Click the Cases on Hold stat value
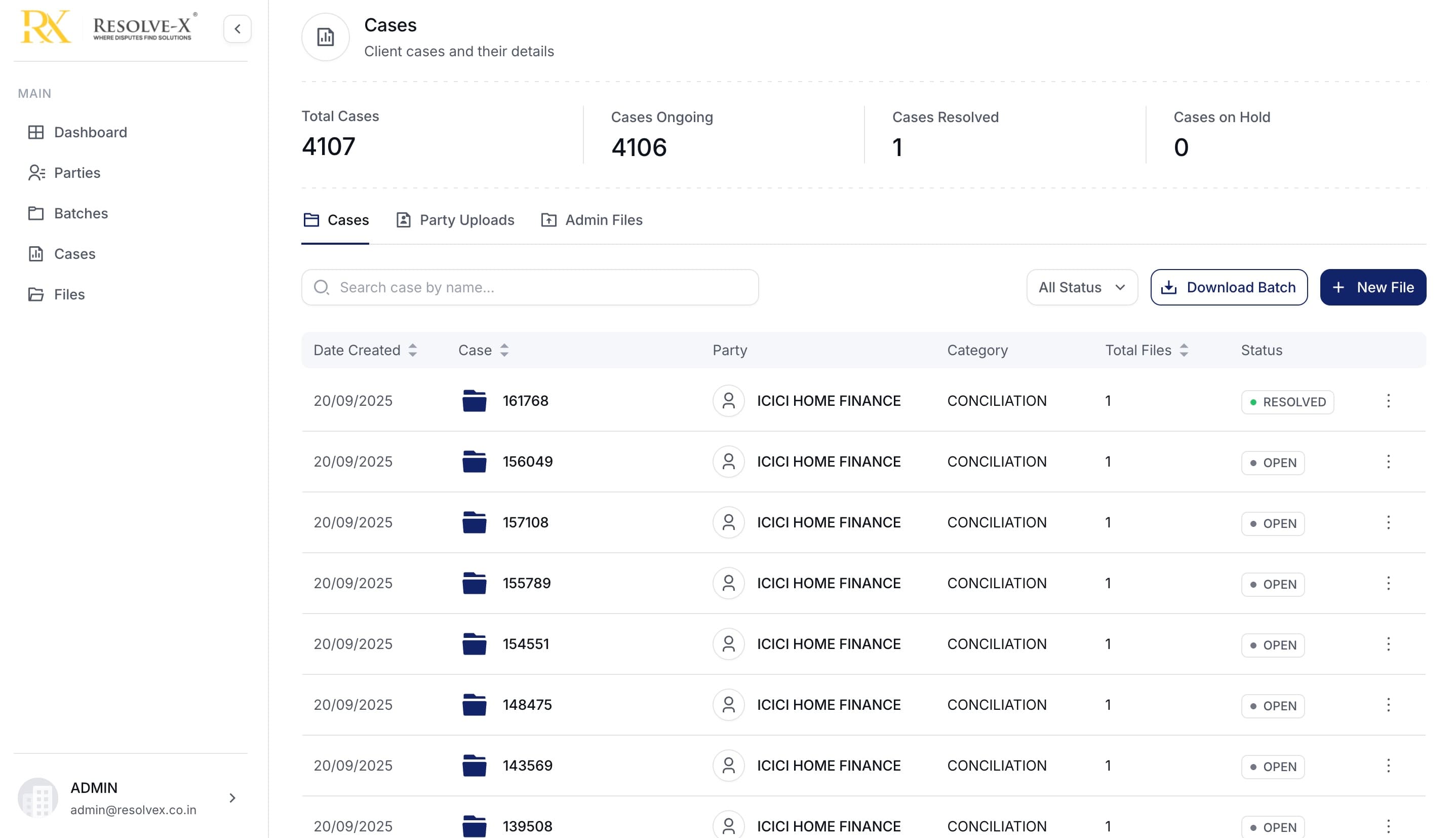 tap(1181, 148)
